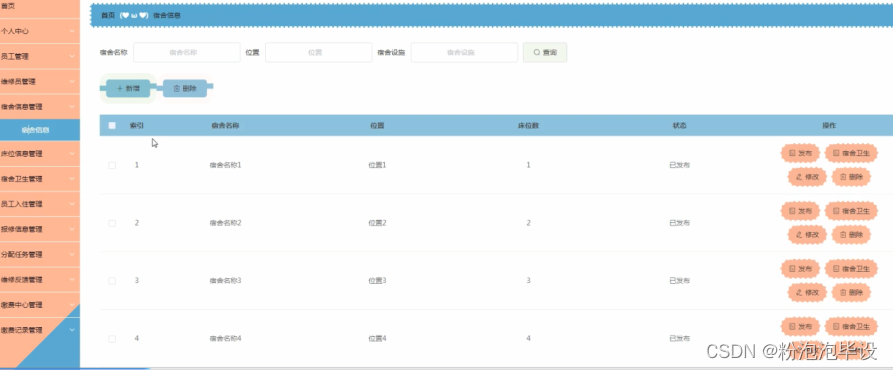Click the 查询 search button
Screen dimensions: 893x370
(x=545, y=52)
